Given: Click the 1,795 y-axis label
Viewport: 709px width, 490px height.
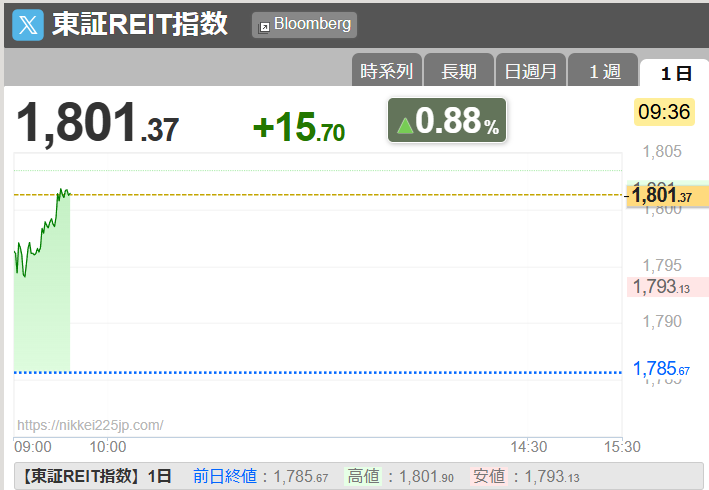Looking at the screenshot, I should point(662,265).
